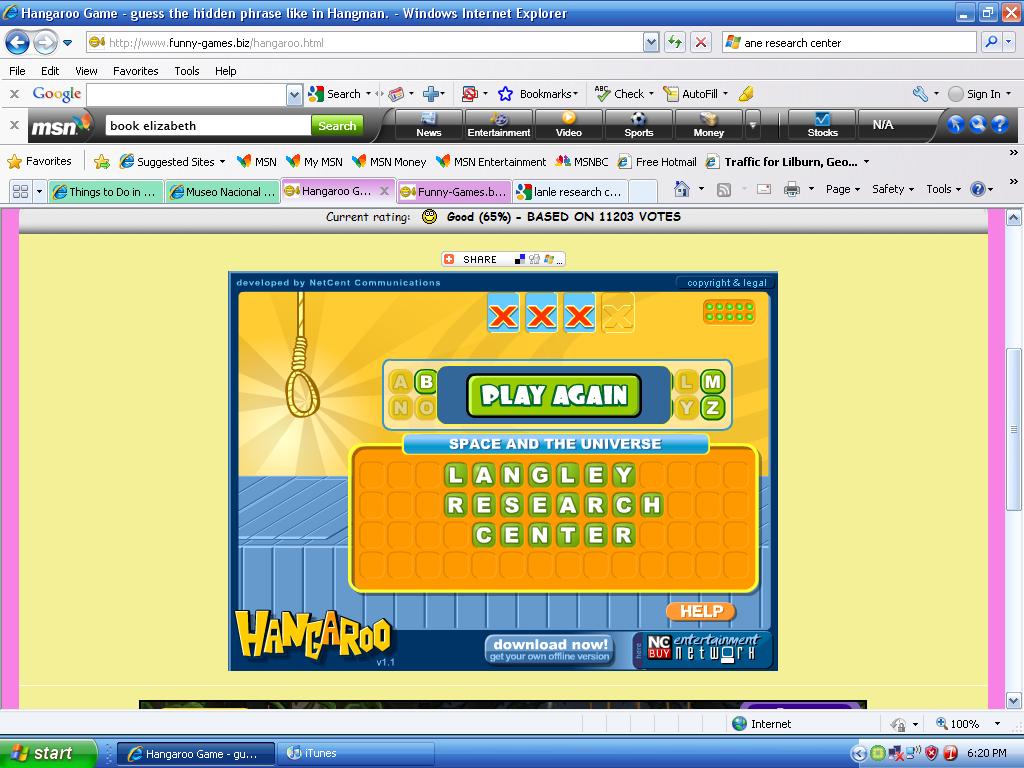Click the browser Forward arrow button
The height and width of the screenshot is (768, 1024).
click(x=44, y=43)
